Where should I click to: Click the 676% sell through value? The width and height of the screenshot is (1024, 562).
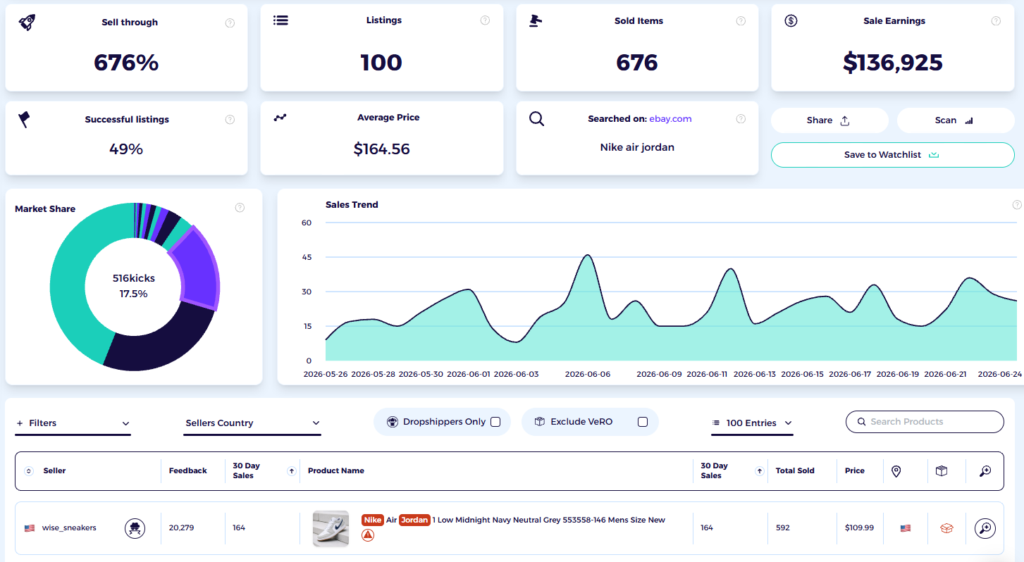point(126,63)
